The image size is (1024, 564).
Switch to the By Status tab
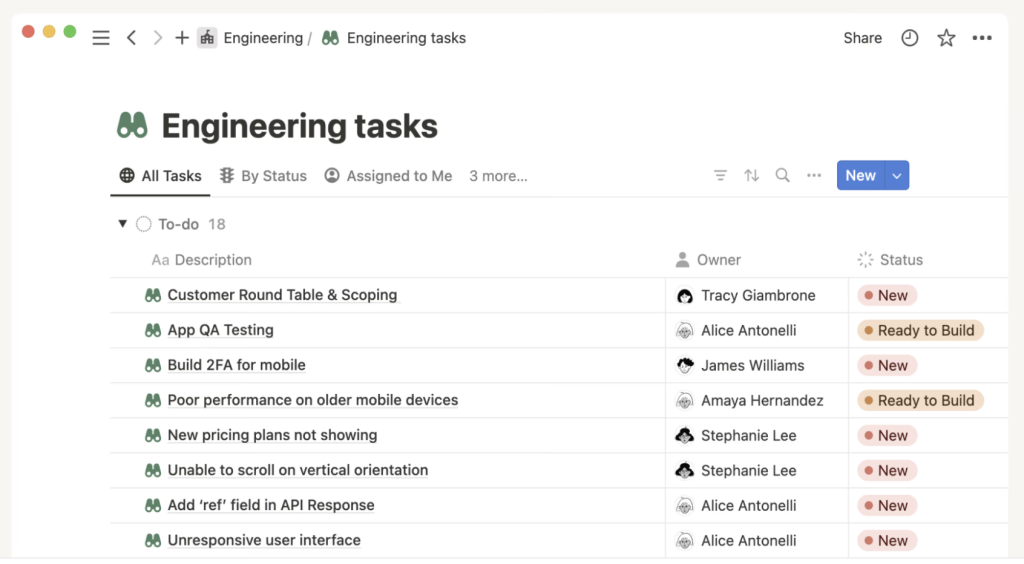263,176
